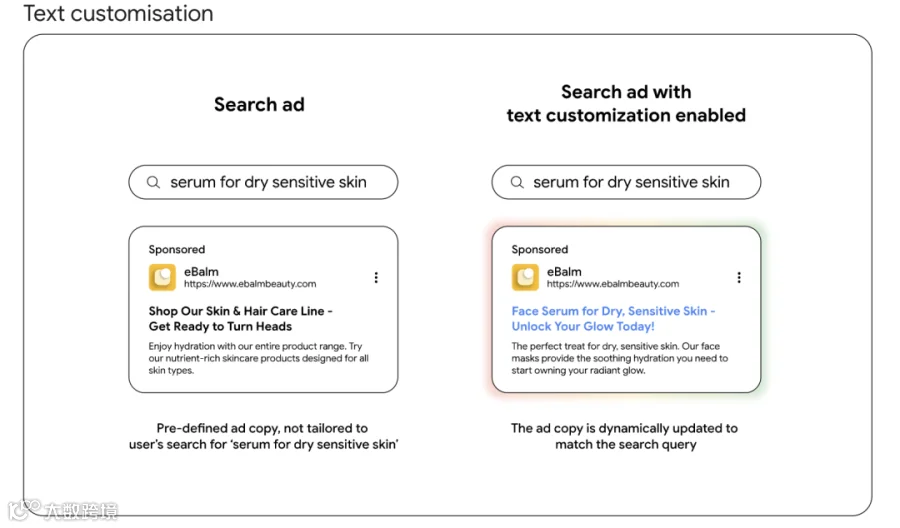Focus the left 'serum for dry sensitive skin' search field
This screenshot has width=900, height=528.
[x=263, y=183]
